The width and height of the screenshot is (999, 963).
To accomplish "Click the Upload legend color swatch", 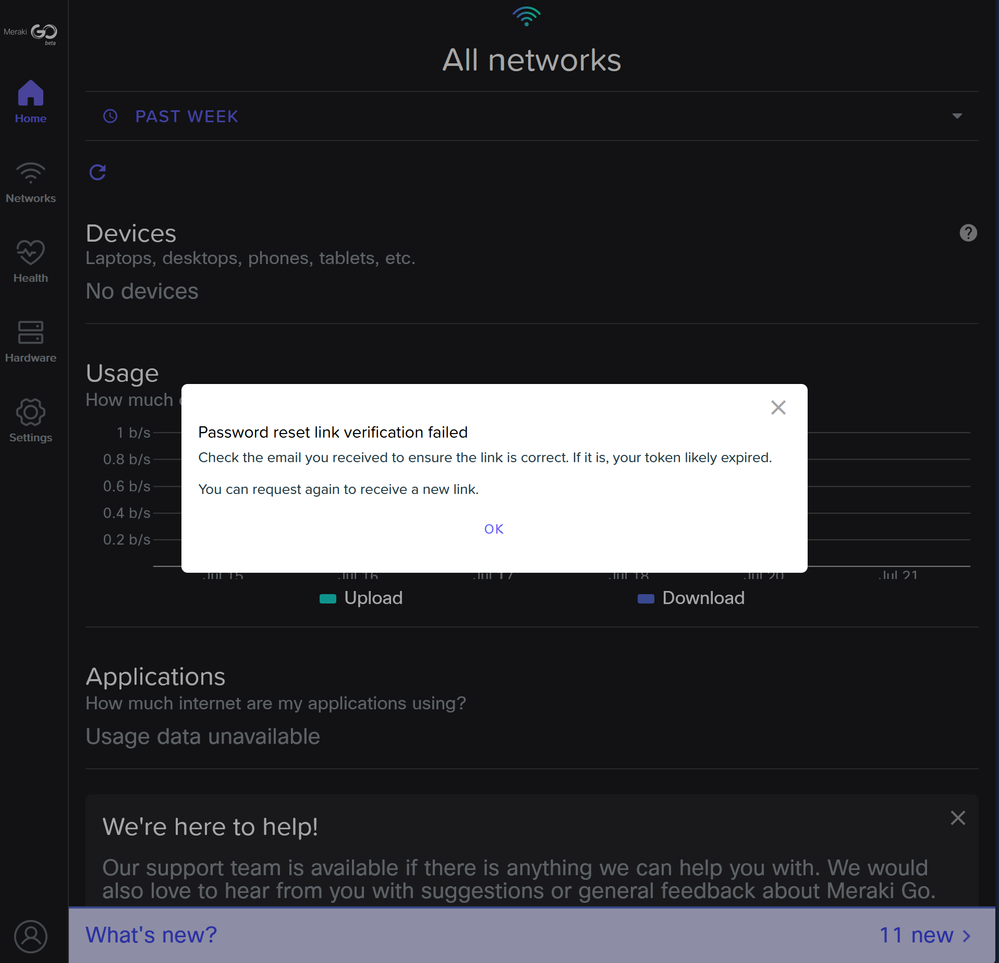I will click(327, 599).
